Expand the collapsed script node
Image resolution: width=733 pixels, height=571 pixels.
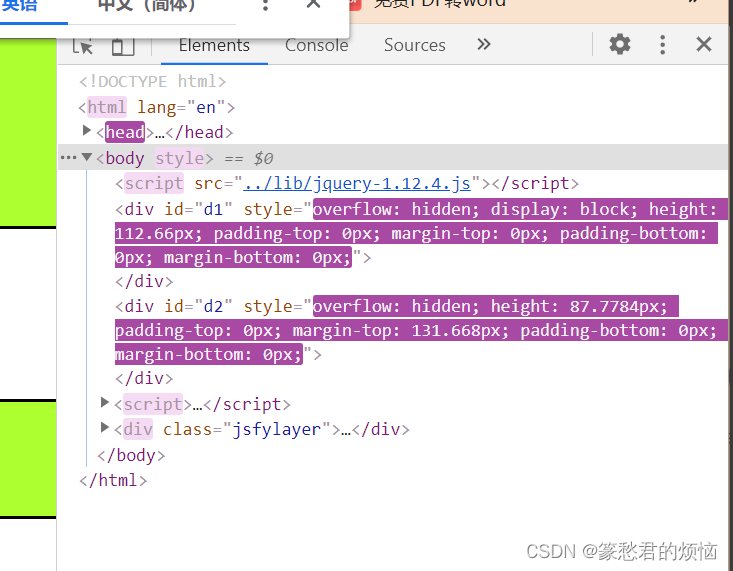click(x=105, y=402)
